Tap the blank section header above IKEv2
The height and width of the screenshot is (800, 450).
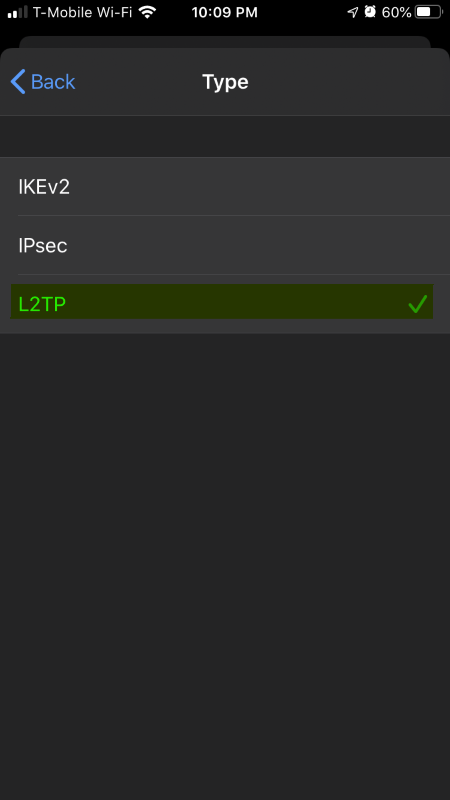click(225, 137)
